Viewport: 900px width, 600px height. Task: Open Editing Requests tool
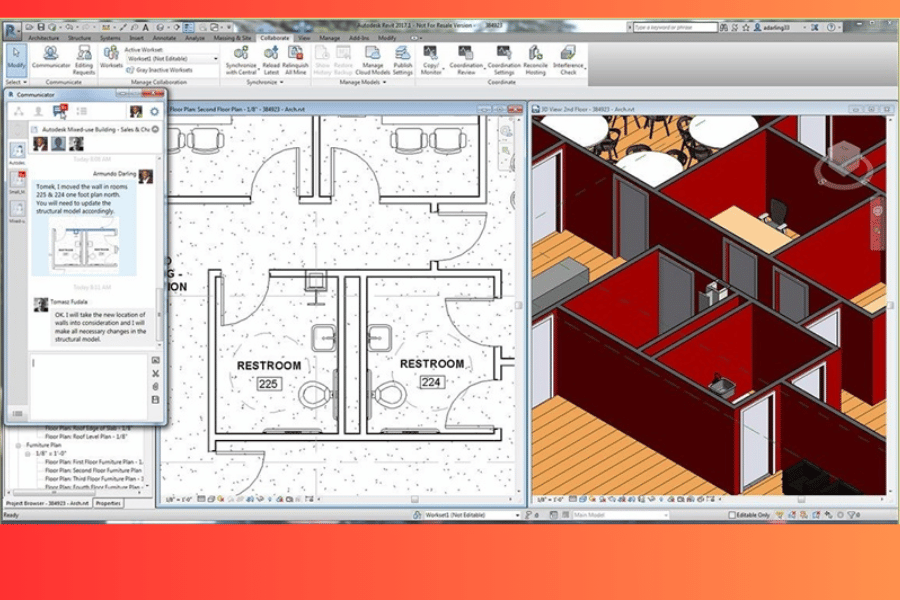pyautogui.click(x=83, y=58)
